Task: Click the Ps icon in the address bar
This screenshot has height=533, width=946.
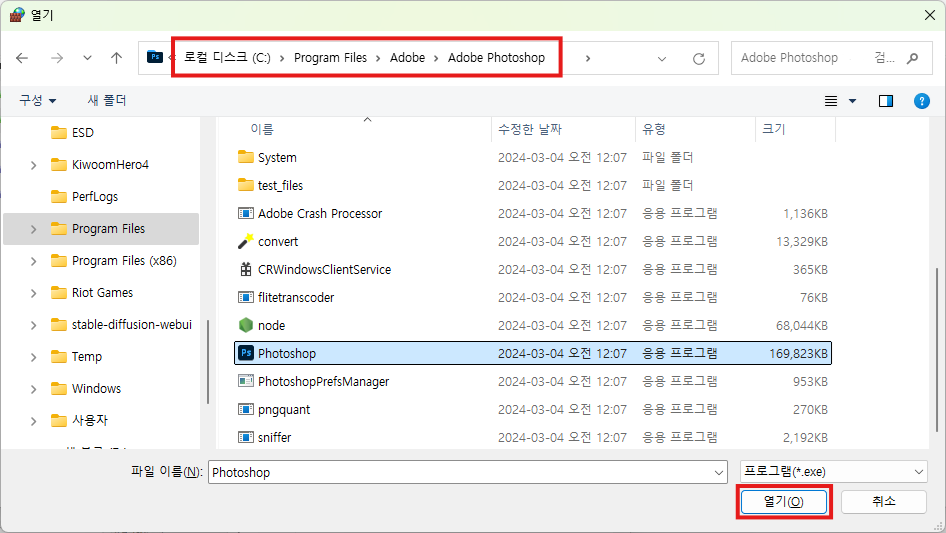Action: tap(155, 57)
